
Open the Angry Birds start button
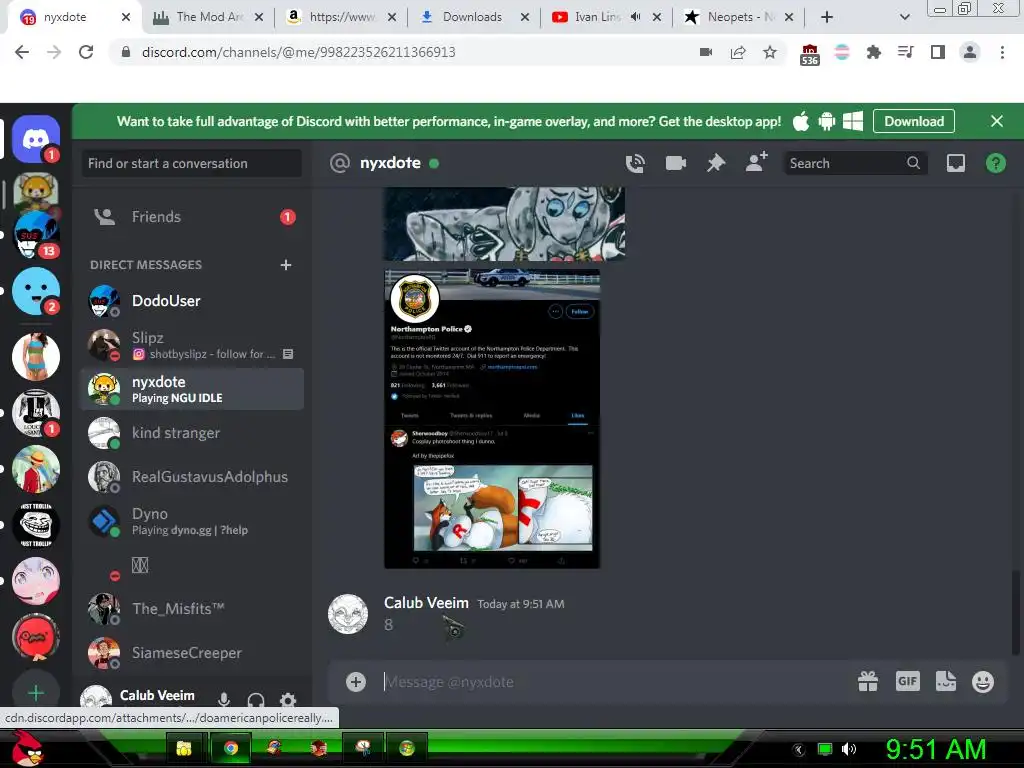click(26, 748)
